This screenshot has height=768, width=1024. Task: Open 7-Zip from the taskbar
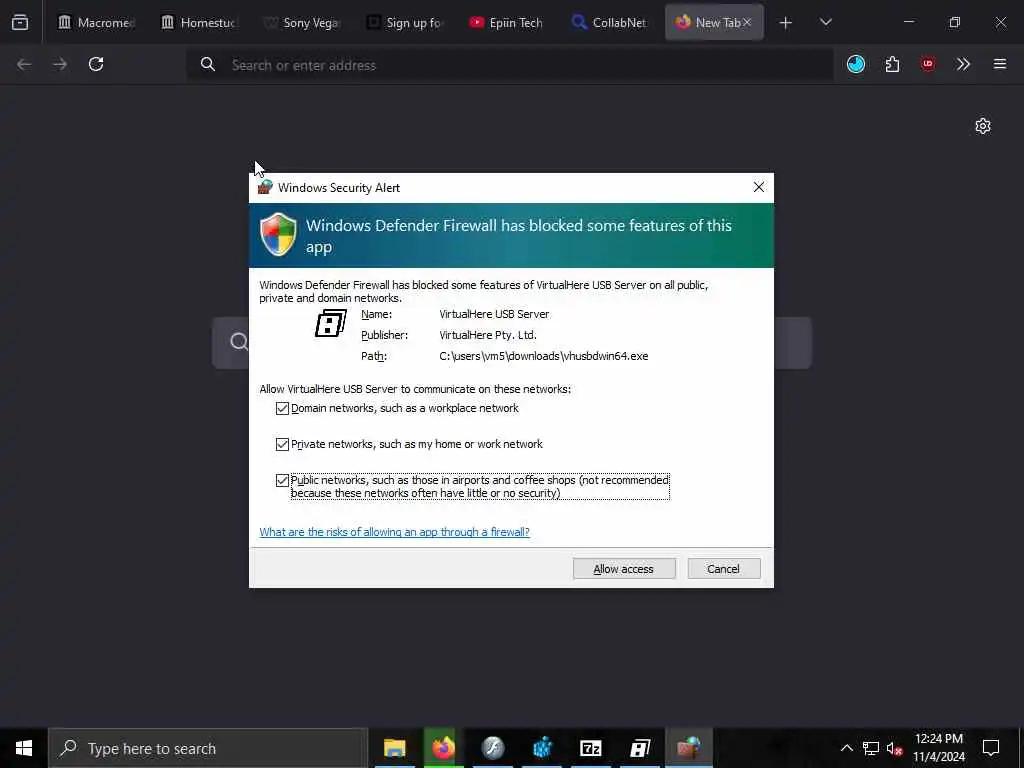[x=591, y=748]
